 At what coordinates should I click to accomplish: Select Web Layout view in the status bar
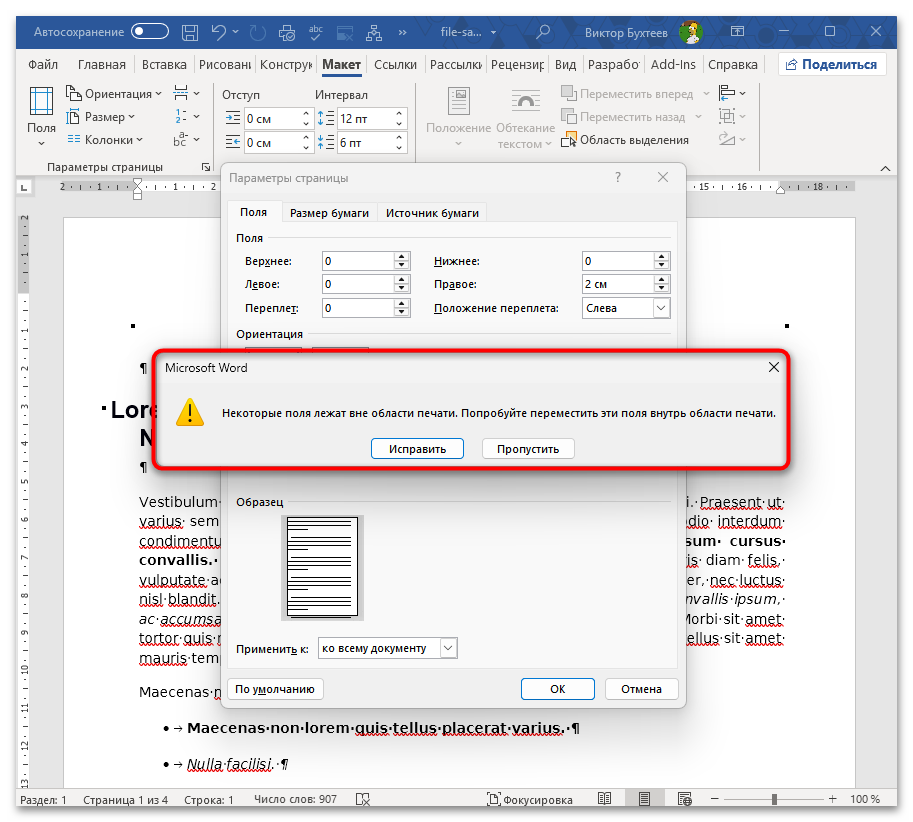[x=685, y=799]
